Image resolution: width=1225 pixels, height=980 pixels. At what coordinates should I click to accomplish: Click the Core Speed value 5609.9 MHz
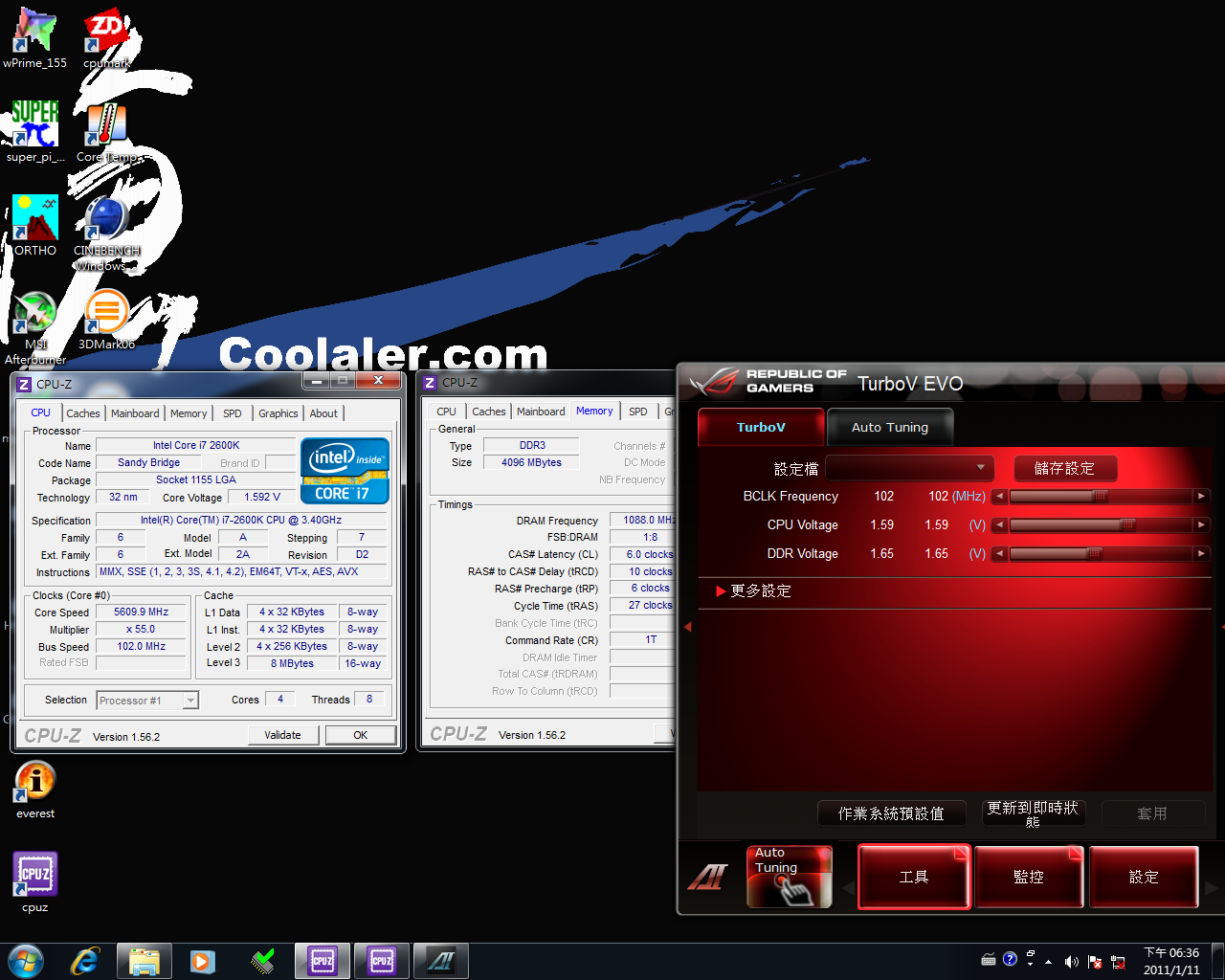[141, 612]
